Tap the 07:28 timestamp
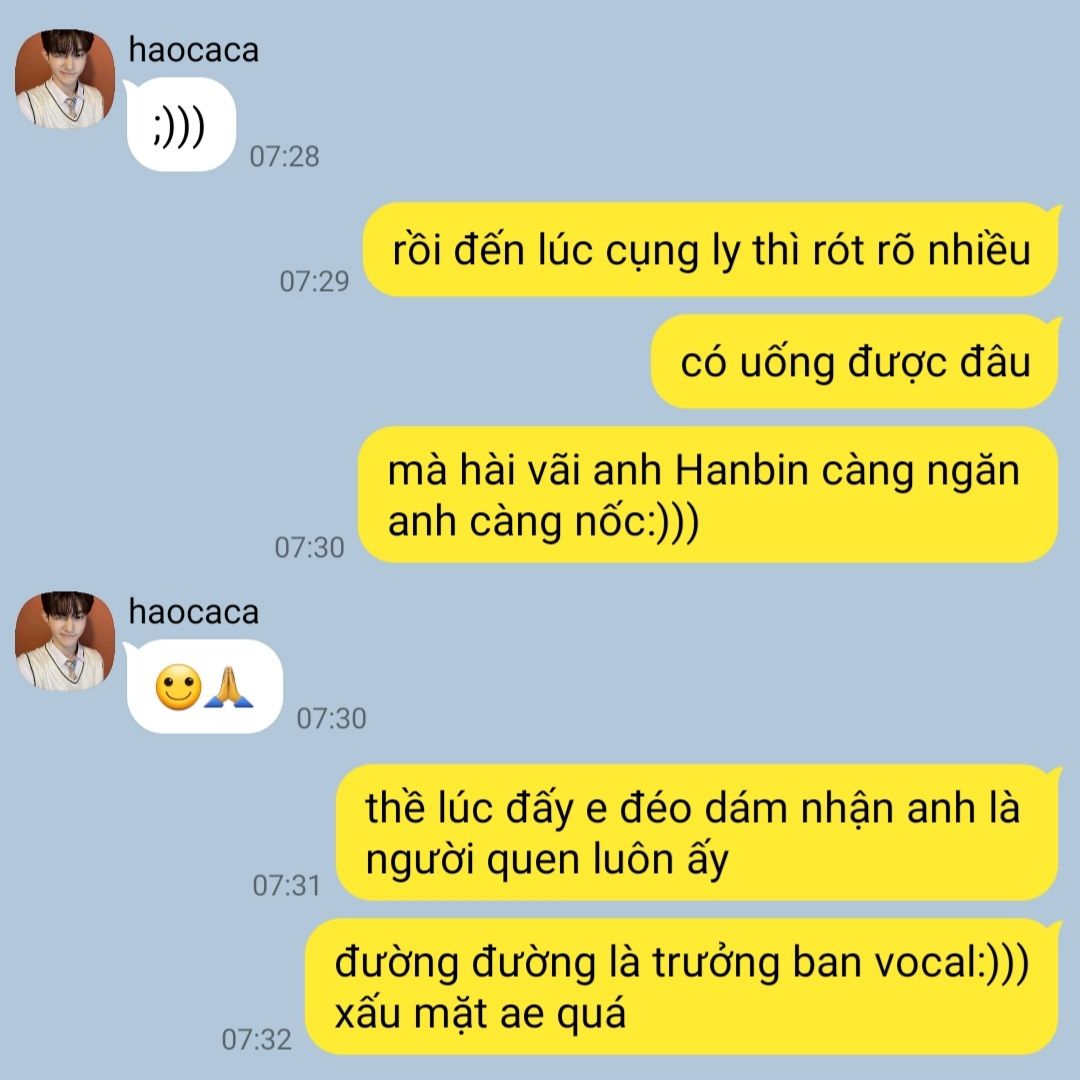The width and height of the screenshot is (1080, 1080). tap(284, 156)
